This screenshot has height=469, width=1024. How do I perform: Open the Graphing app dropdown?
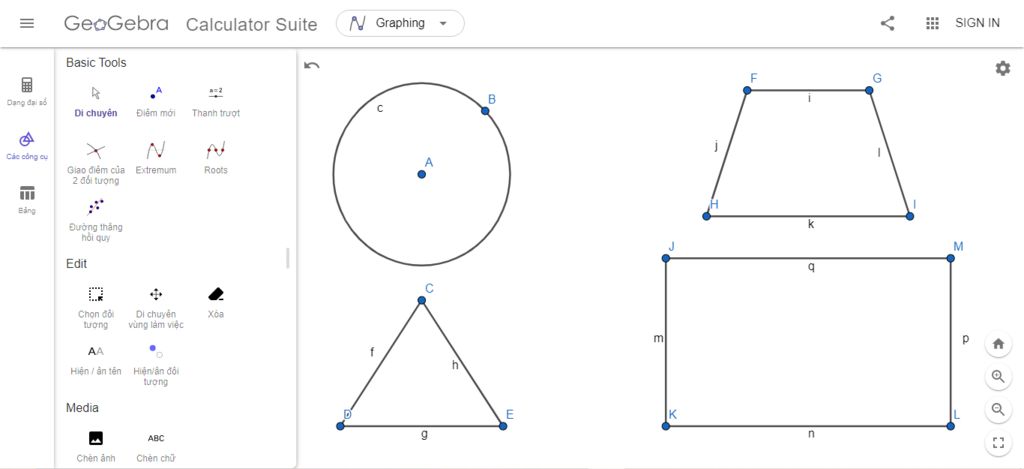(x=400, y=23)
